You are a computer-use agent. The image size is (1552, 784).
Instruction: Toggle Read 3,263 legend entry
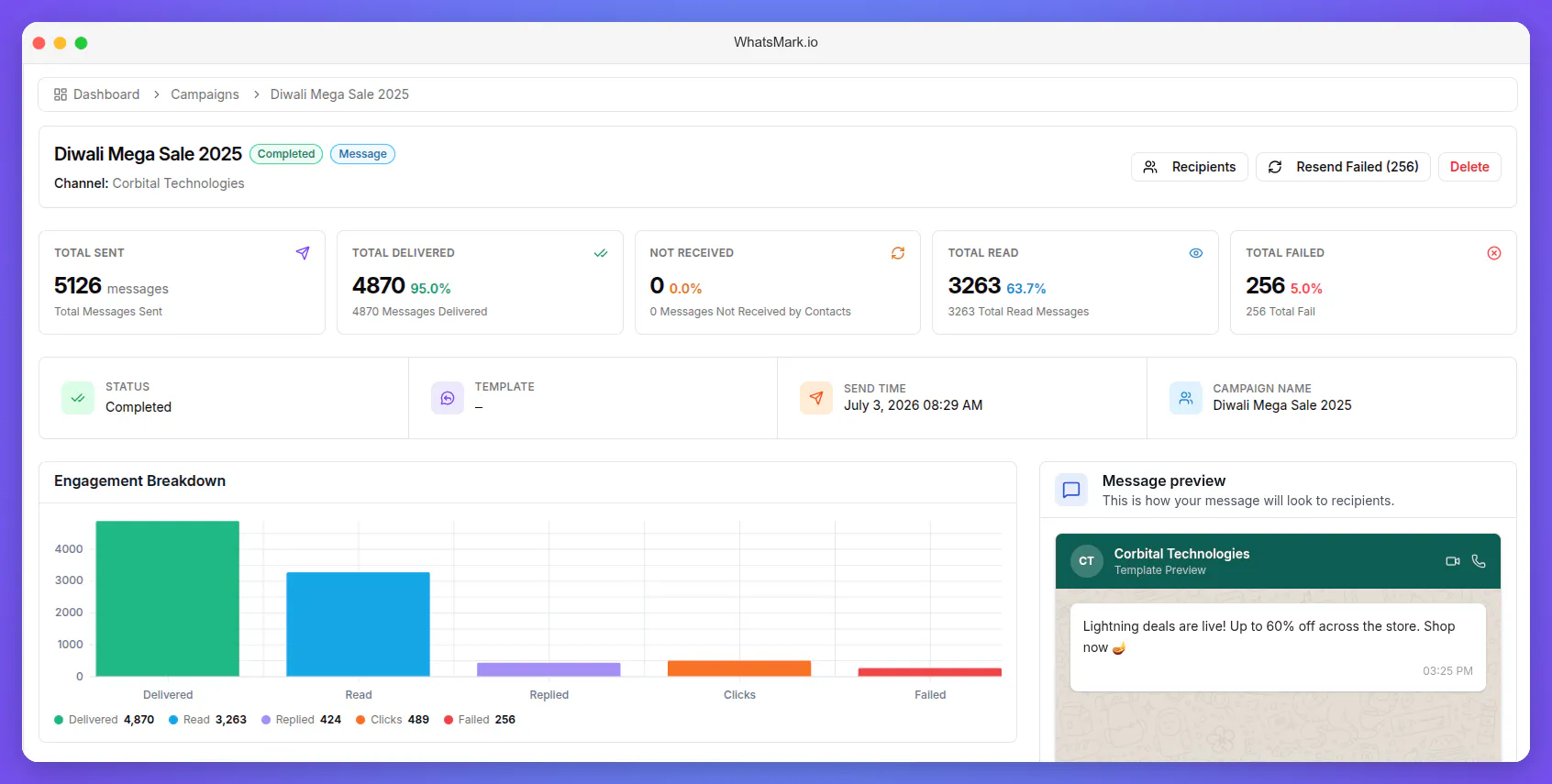208,720
